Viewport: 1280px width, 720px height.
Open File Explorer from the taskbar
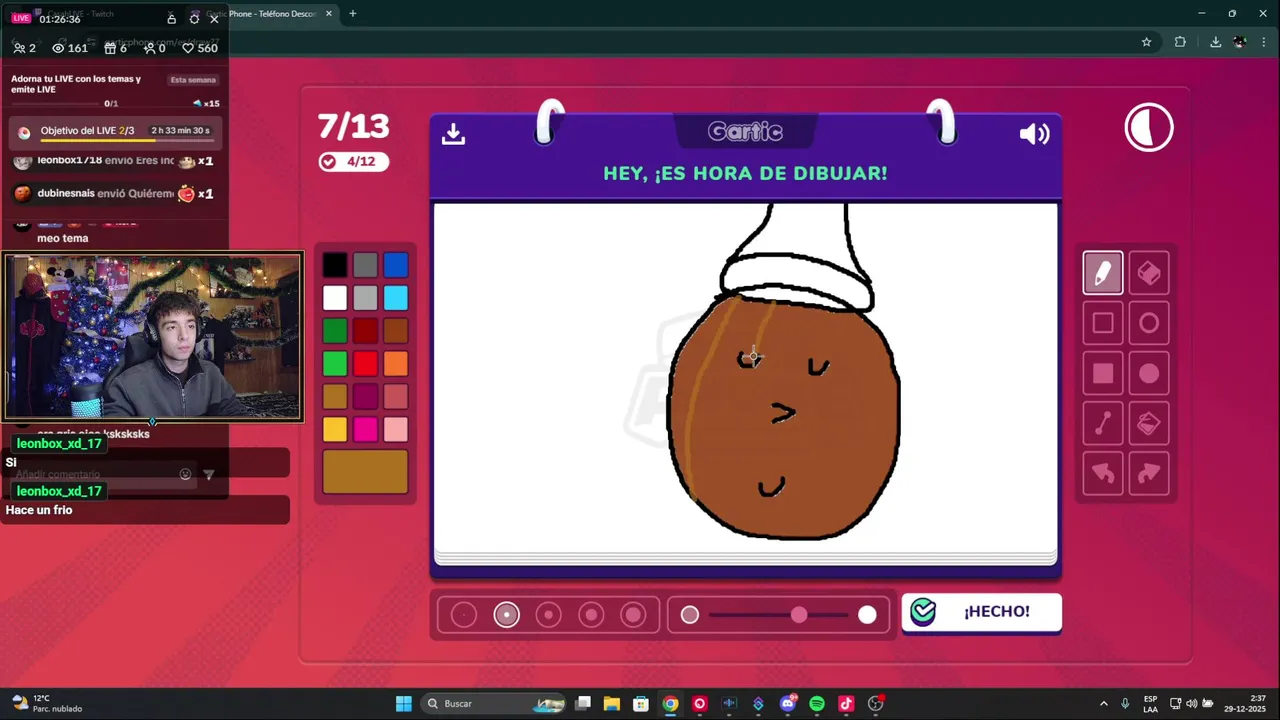[x=612, y=704]
